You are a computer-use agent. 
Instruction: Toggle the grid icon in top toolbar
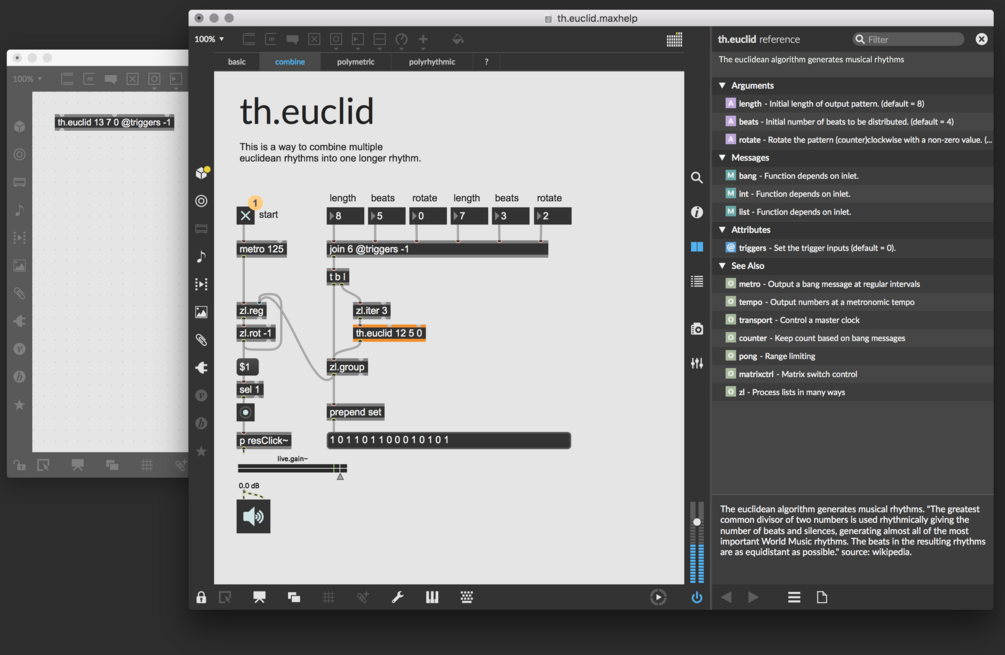pos(674,40)
